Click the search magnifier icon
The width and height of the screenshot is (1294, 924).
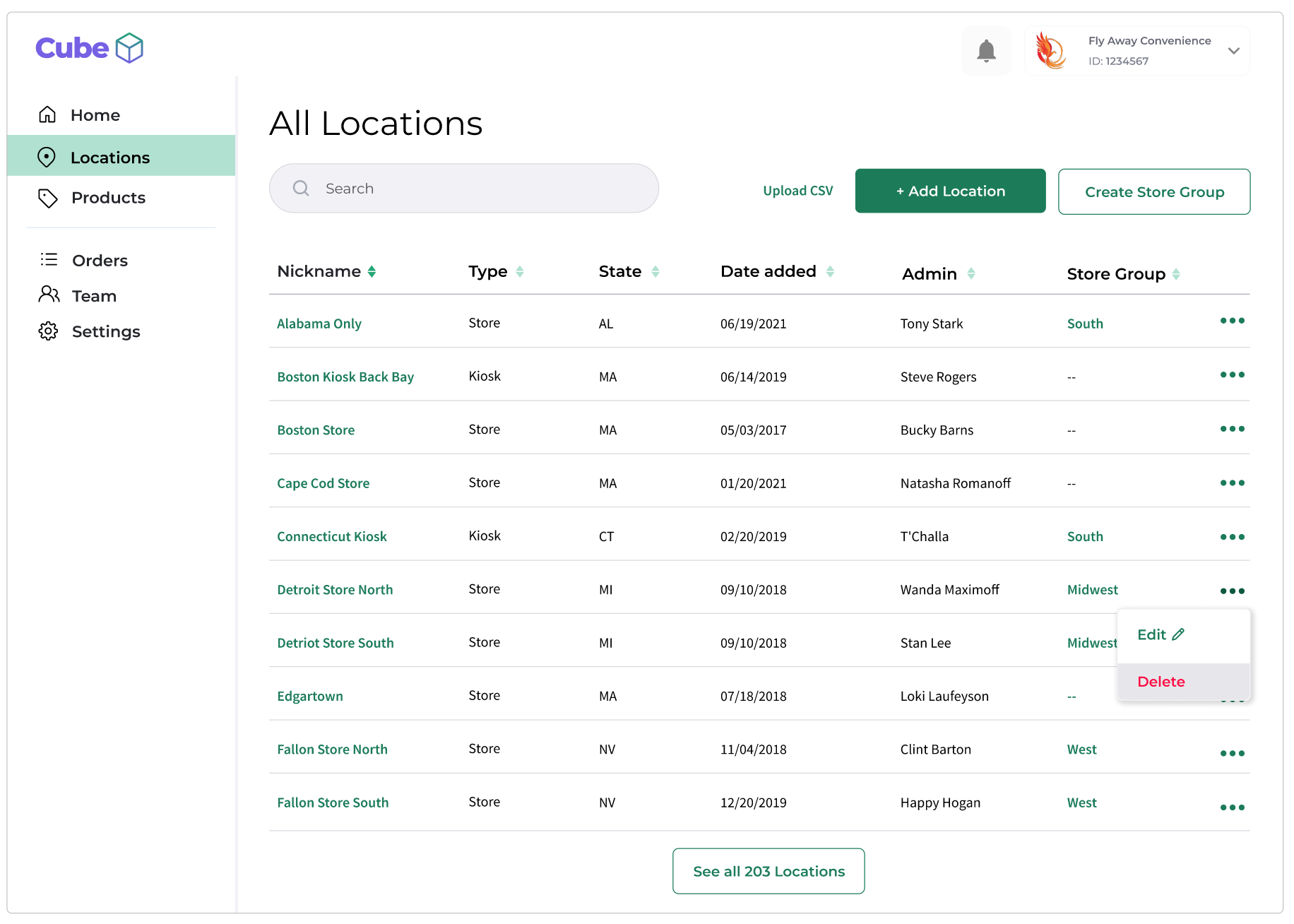300,188
